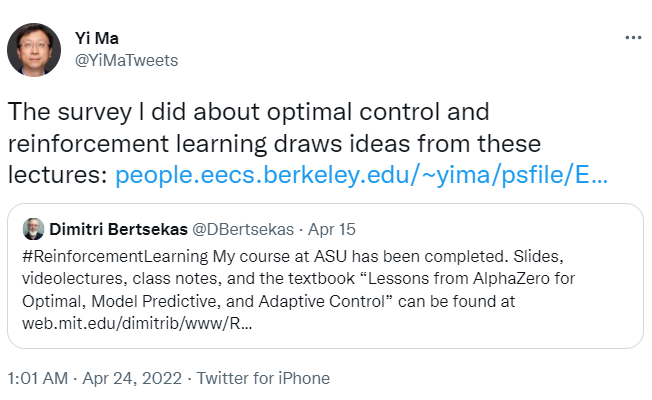Click the #ReinforcementLearning hashtag

pyautogui.click(x=114, y=254)
